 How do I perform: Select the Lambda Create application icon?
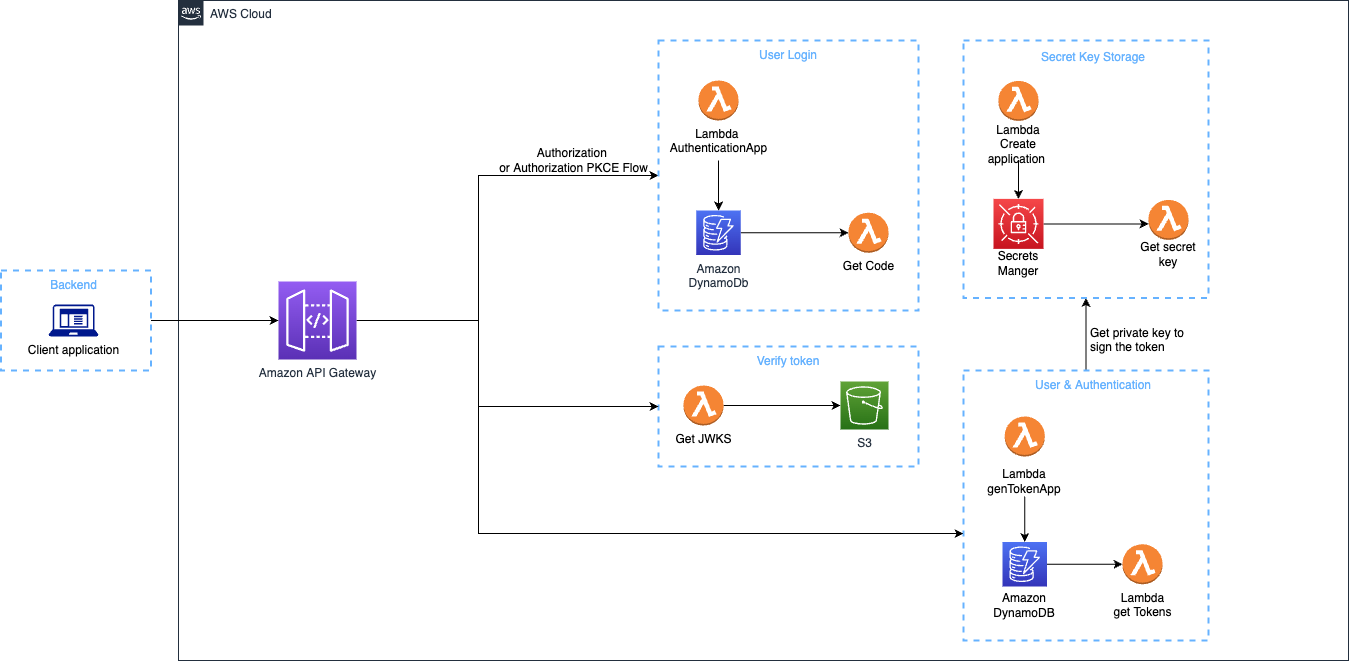coord(1018,101)
